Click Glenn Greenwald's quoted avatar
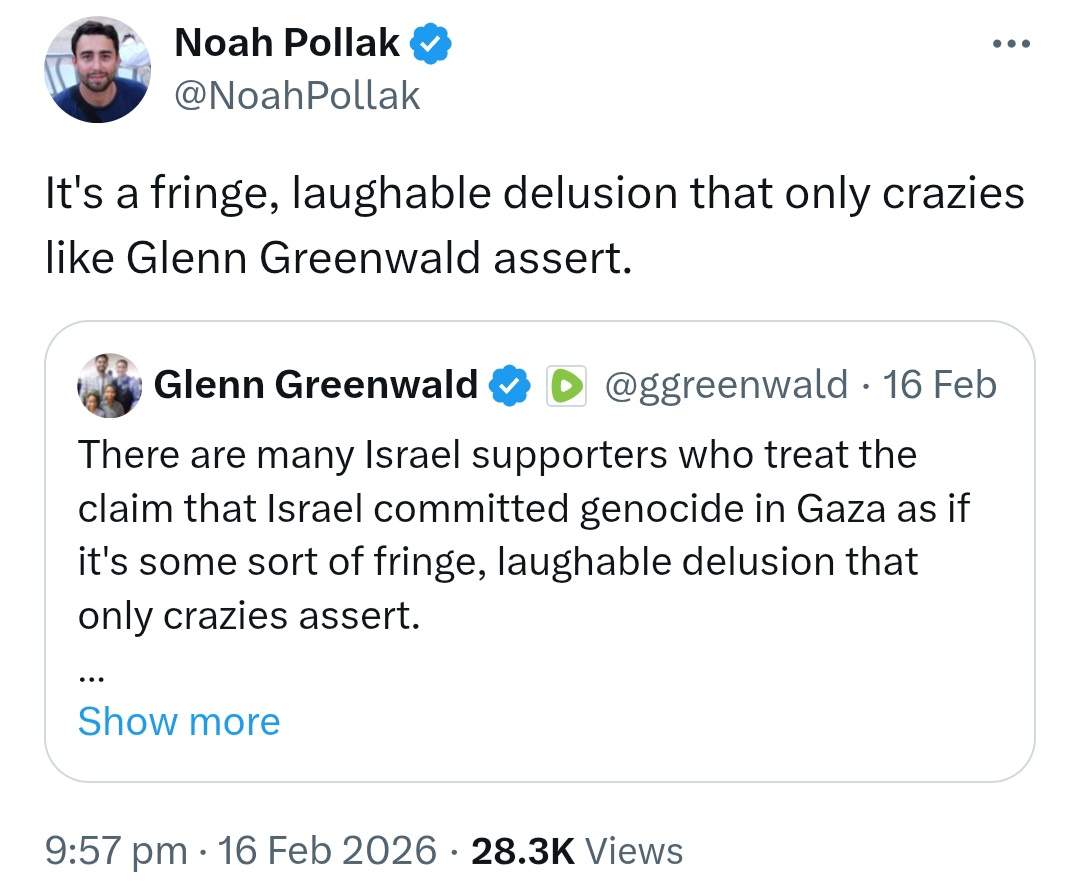Image resolution: width=1080 pixels, height=895 pixels. pos(110,385)
